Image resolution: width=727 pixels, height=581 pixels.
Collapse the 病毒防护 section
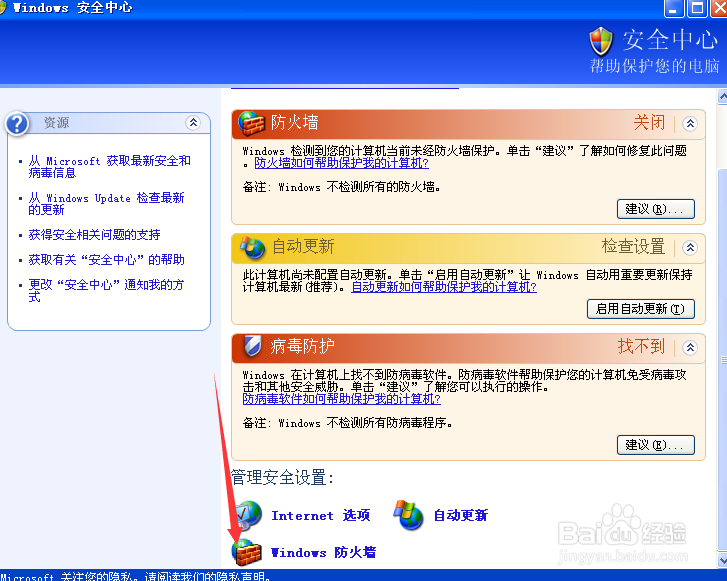pos(690,347)
